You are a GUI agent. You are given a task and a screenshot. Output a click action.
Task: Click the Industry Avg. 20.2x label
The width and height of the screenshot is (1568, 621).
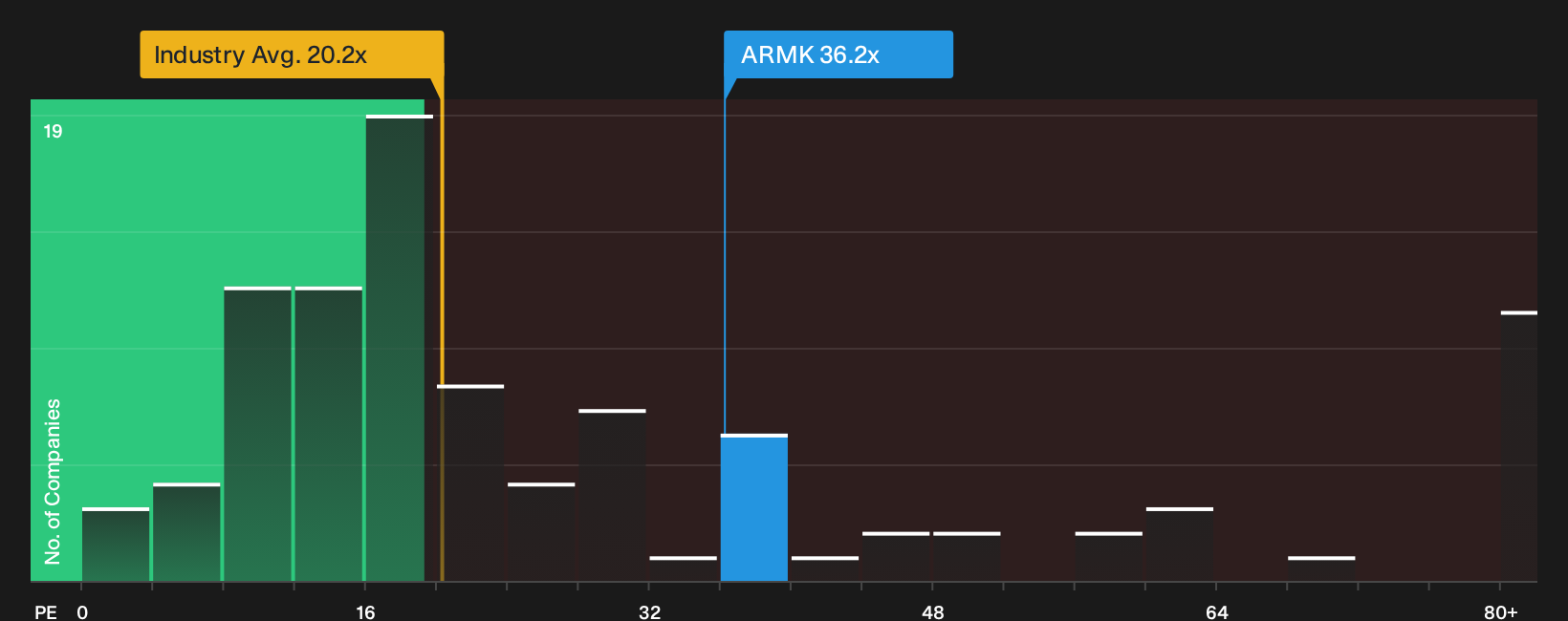click(x=292, y=54)
